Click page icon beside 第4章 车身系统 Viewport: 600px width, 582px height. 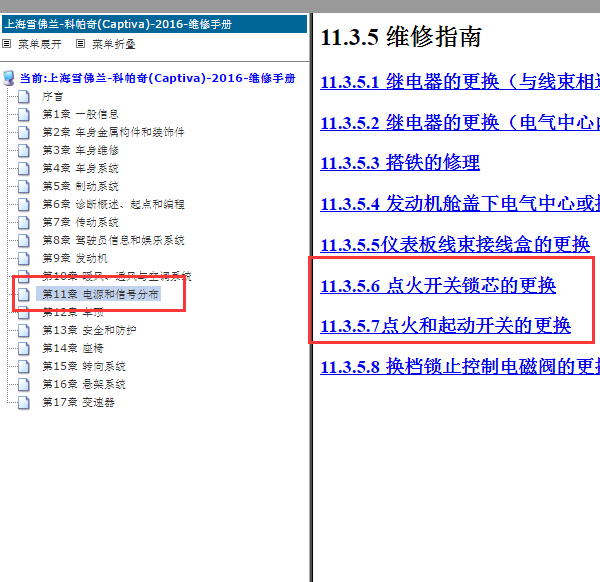(x=24, y=168)
